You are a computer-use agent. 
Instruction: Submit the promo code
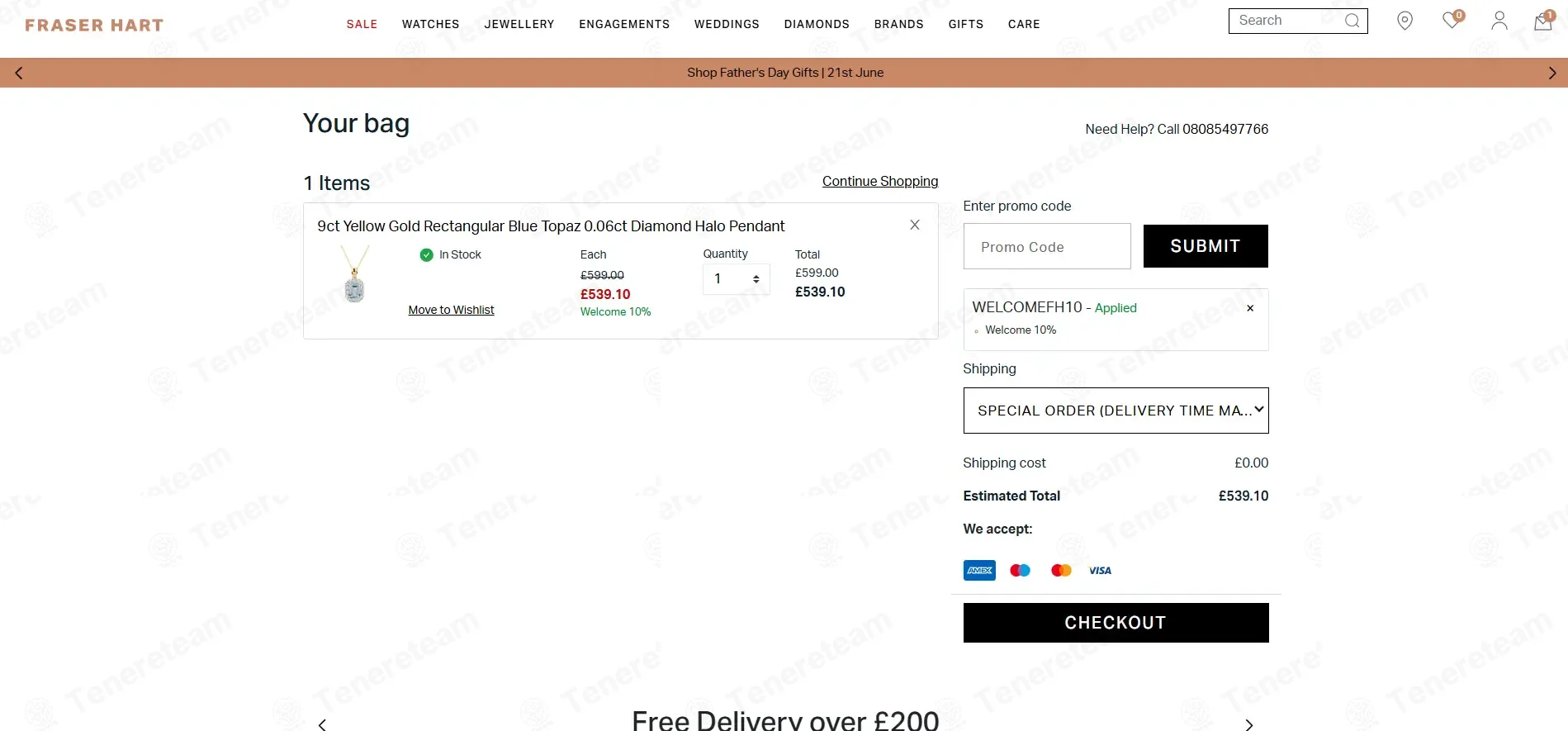point(1206,246)
